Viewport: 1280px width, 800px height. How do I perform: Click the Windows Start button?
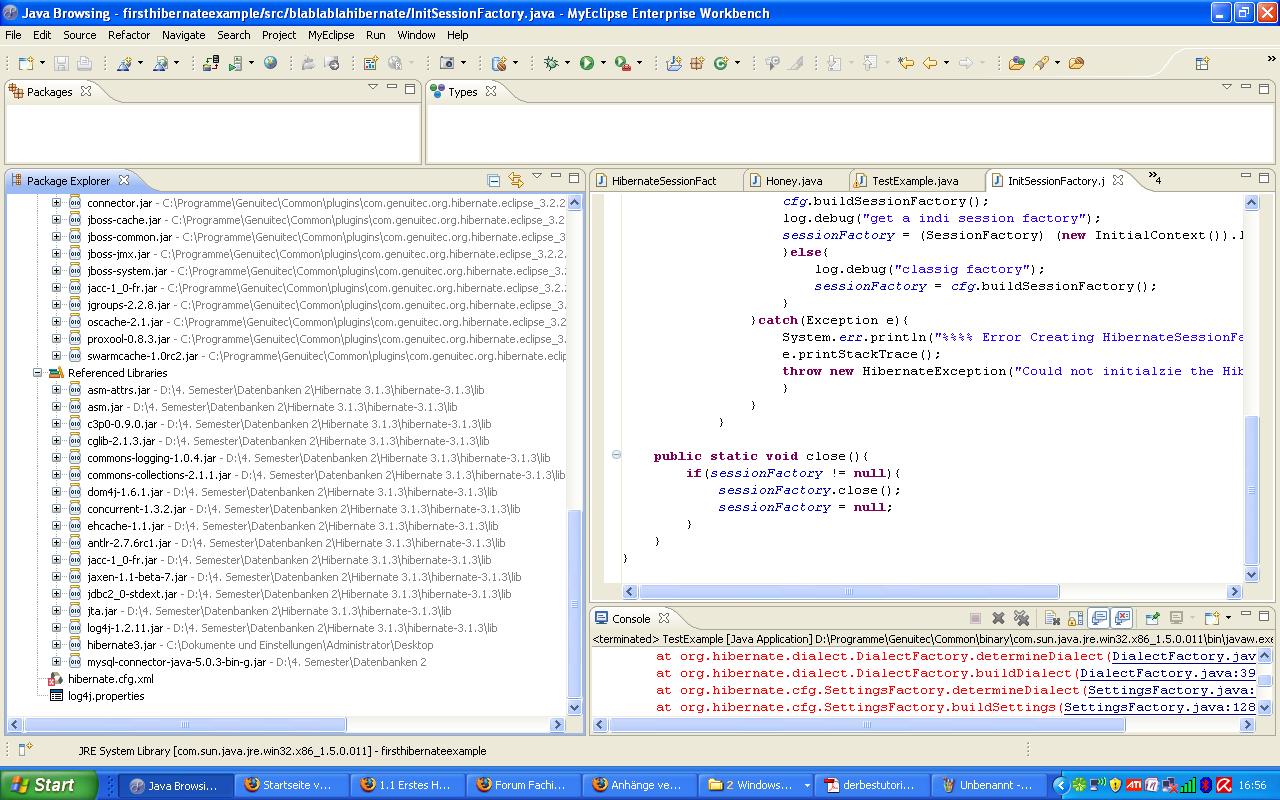[x=43, y=785]
